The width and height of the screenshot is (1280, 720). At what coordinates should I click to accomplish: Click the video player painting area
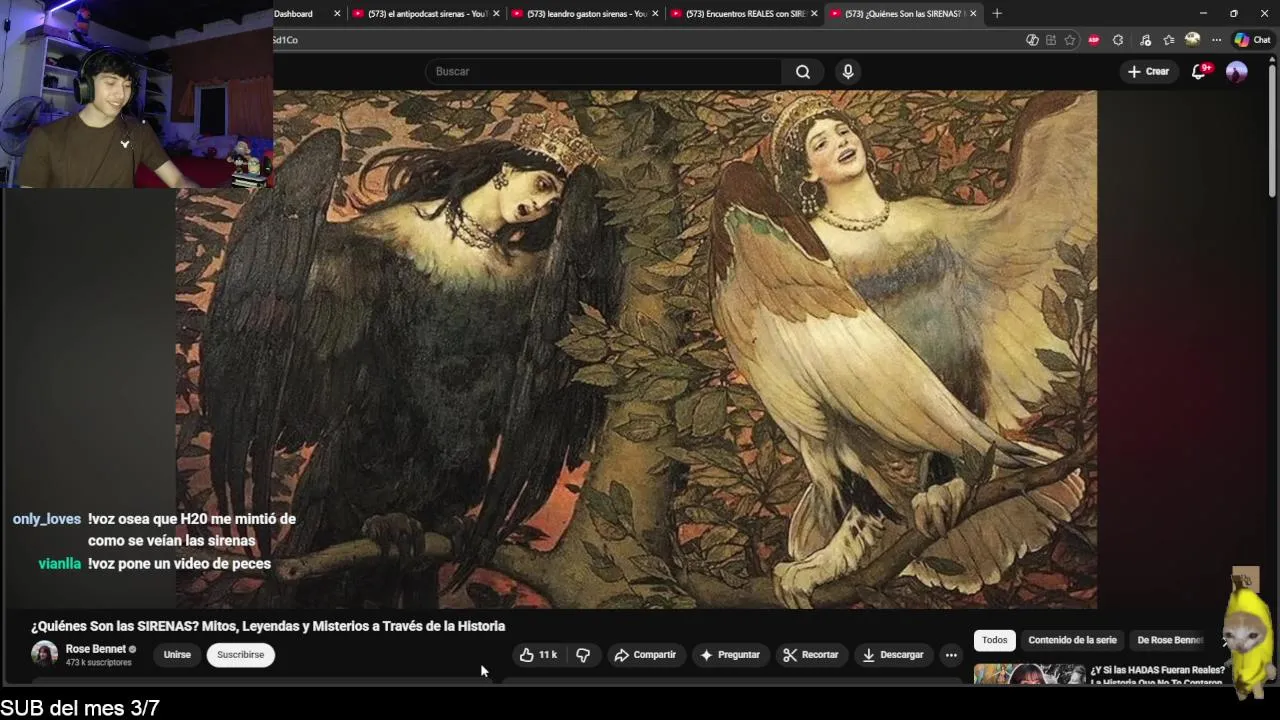click(637, 349)
